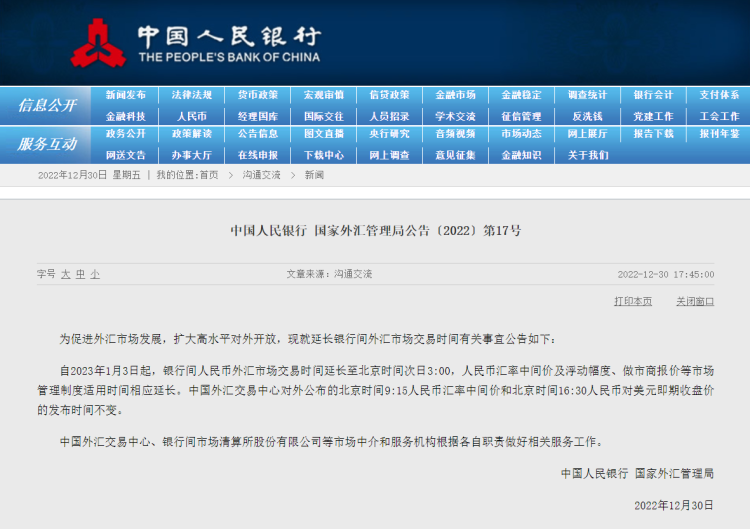Image resolution: width=750 pixels, height=529 pixels.
Task: Click the 信息公开 section header
Action: 47,105
